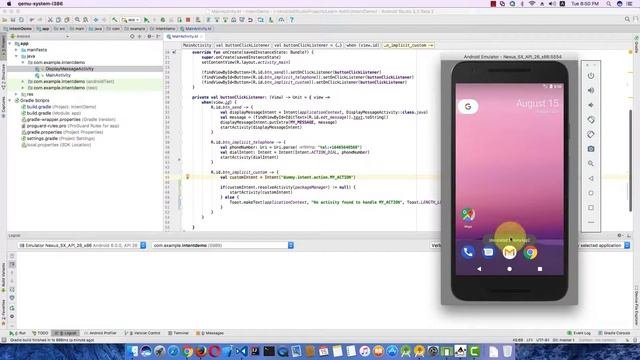The width and height of the screenshot is (640, 360).
Task: Take a screenshot with the emulator camera icon
Action: (591, 149)
